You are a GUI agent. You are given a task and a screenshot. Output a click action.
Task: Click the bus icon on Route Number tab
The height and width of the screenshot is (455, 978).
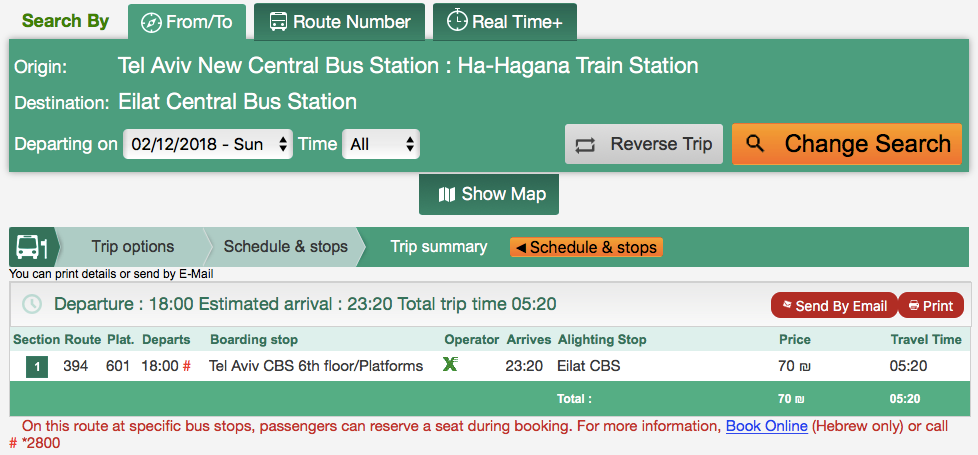[x=278, y=22]
